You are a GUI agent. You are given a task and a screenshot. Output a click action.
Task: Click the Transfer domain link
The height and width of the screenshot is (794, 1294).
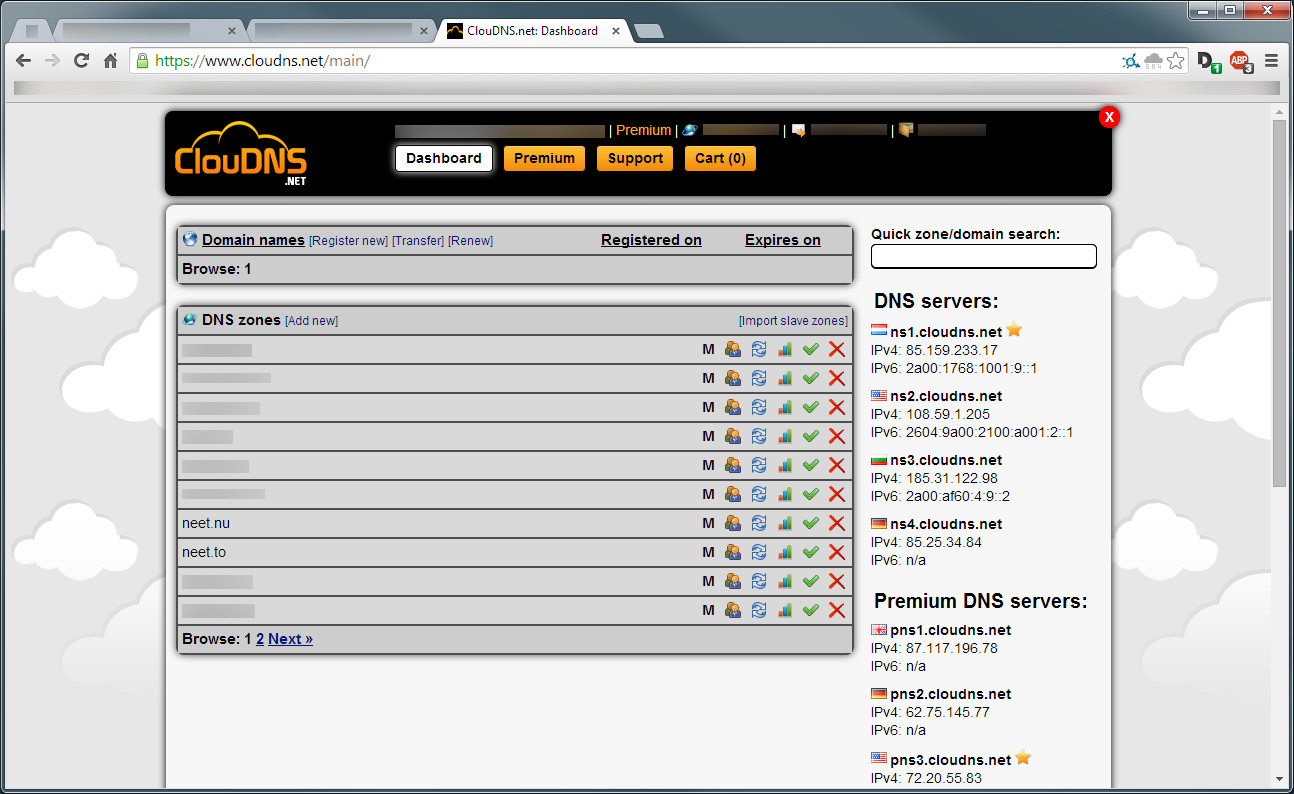click(418, 241)
